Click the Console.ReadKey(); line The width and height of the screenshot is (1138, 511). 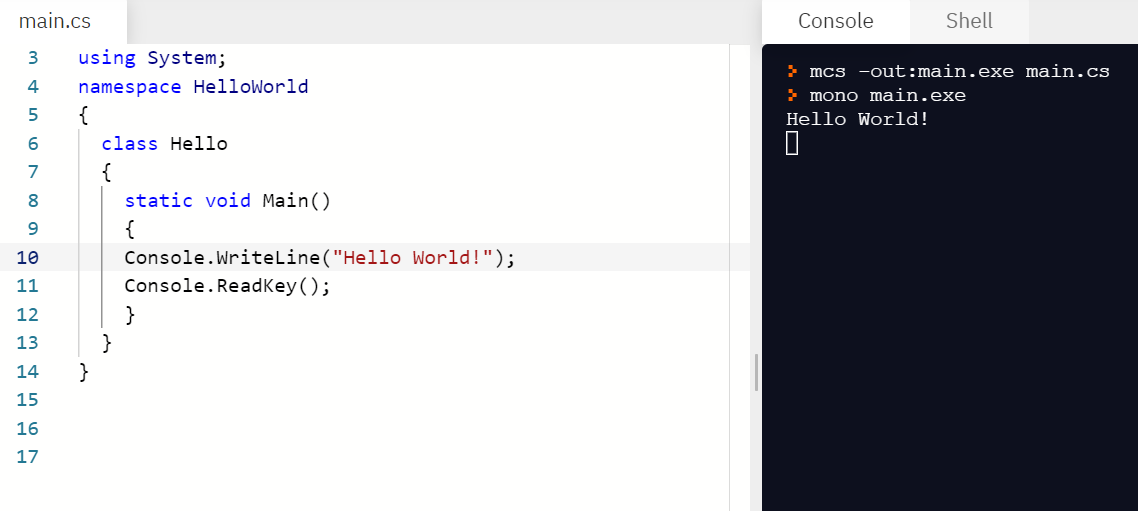227,286
